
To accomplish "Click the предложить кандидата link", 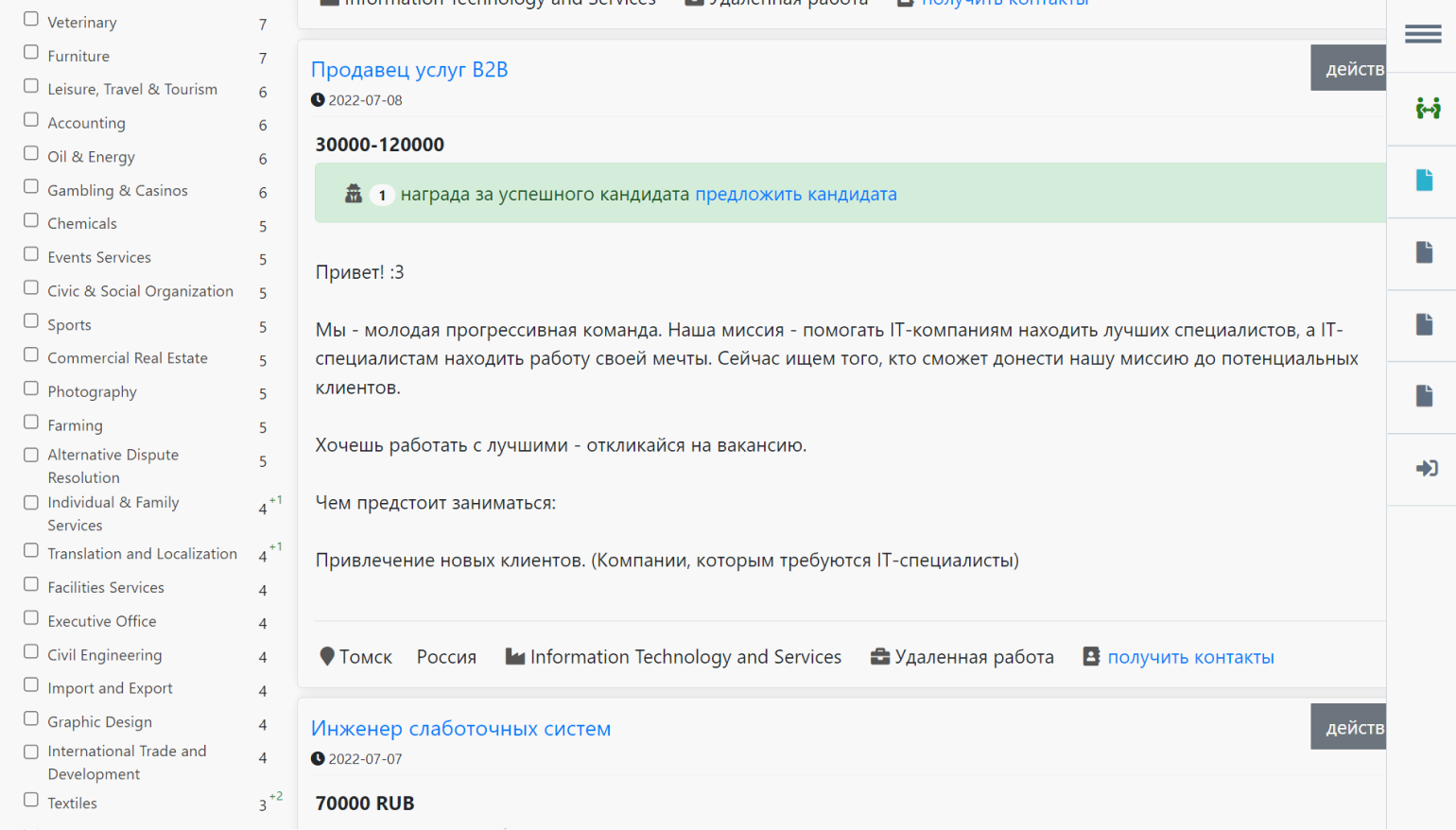I will click(795, 194).
